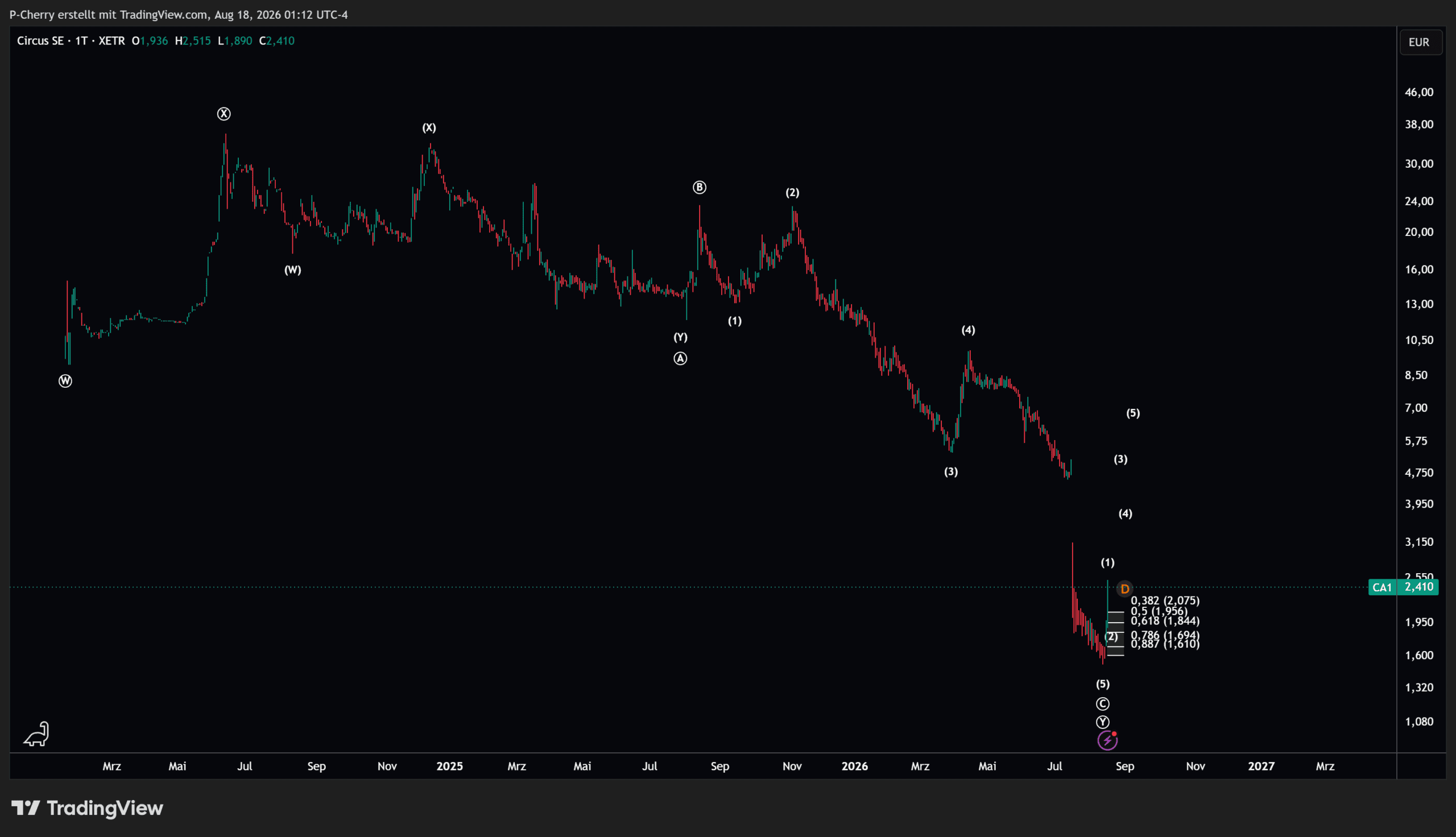Click 38,00 on the price axis

tap(1418, 124)
